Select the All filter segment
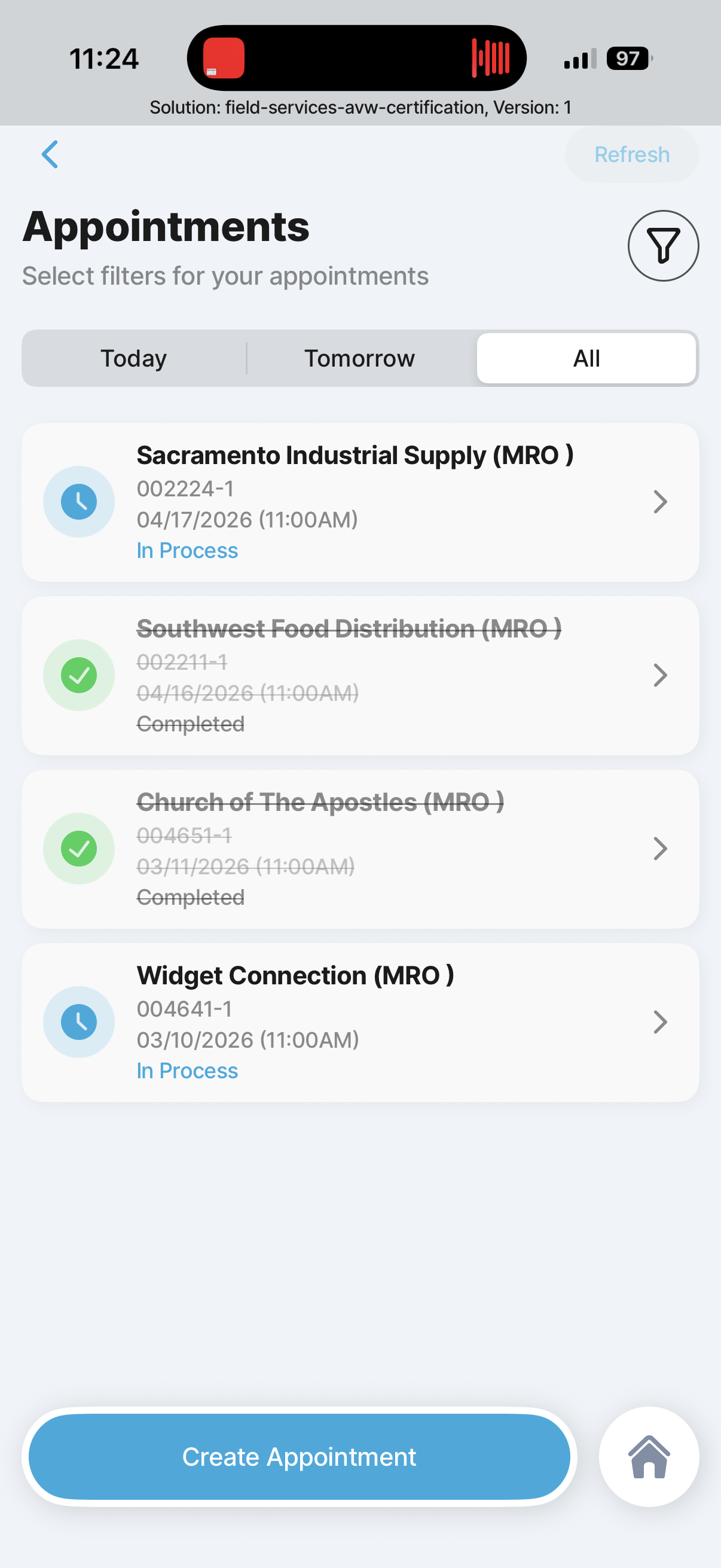The image size is (721, 1568). 586,359
